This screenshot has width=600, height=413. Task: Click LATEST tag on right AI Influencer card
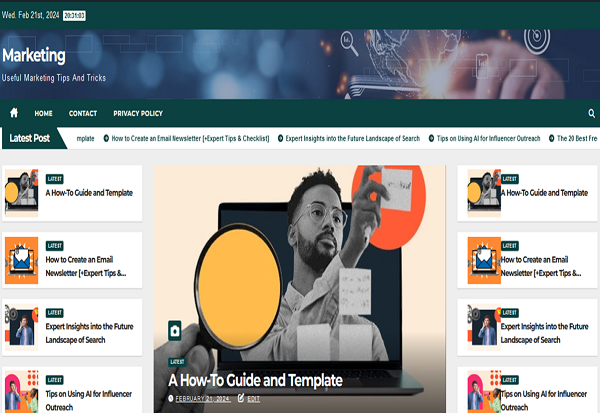pos(509,380)
